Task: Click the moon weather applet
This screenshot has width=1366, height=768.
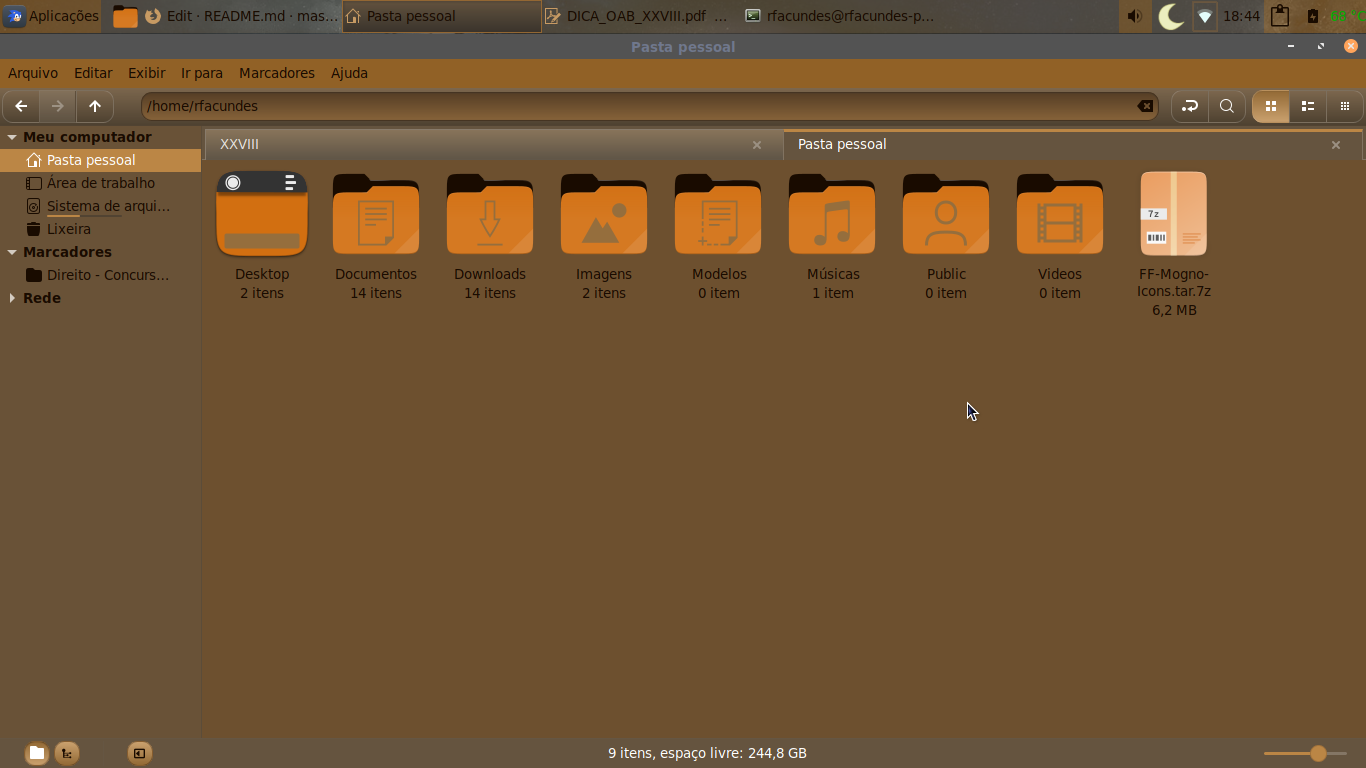Action: click(x=1171, y=16)
